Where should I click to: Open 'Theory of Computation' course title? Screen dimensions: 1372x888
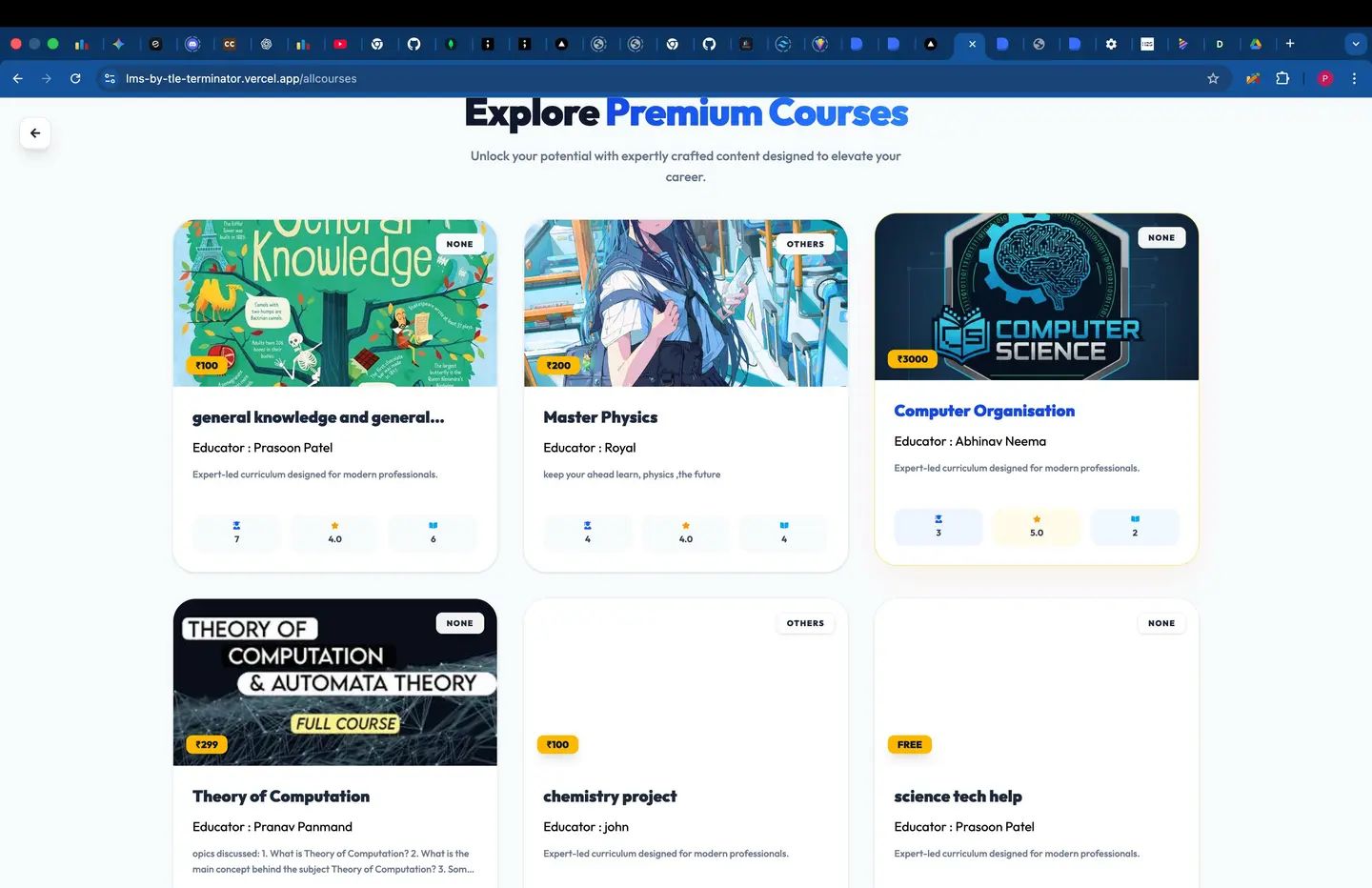(x=281, y=797)
